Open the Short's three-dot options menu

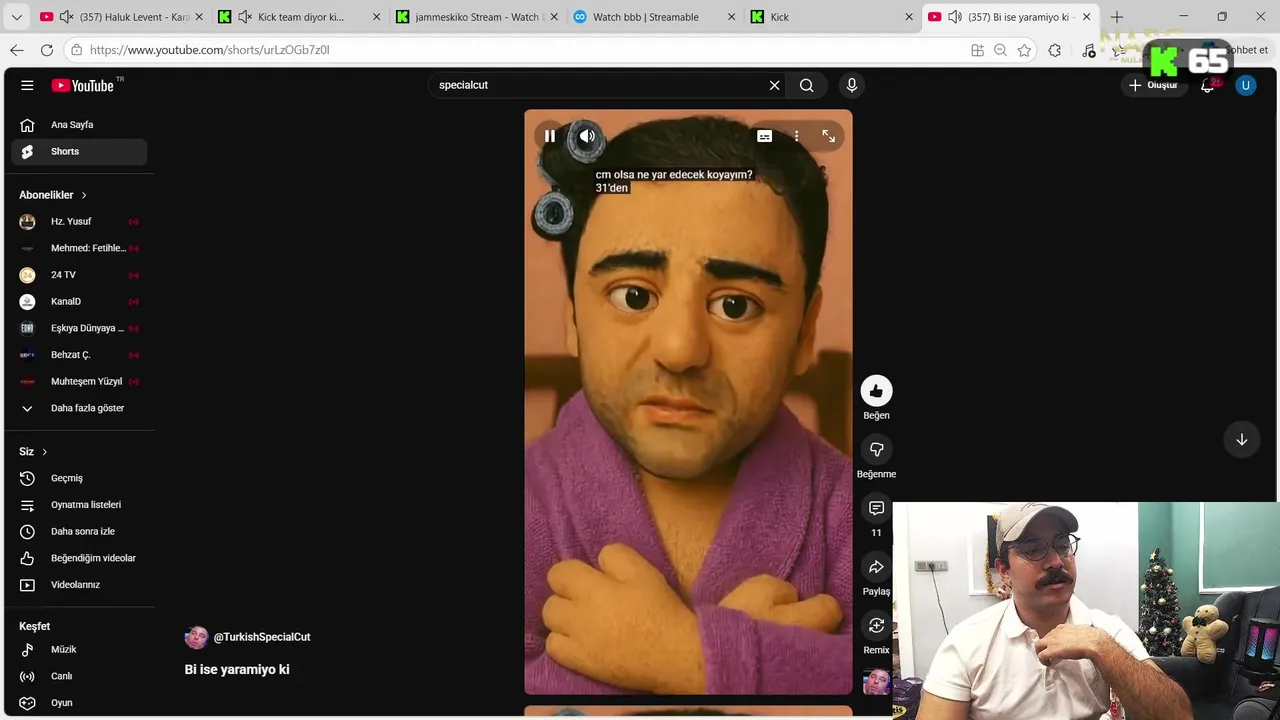tap(796, 136)
